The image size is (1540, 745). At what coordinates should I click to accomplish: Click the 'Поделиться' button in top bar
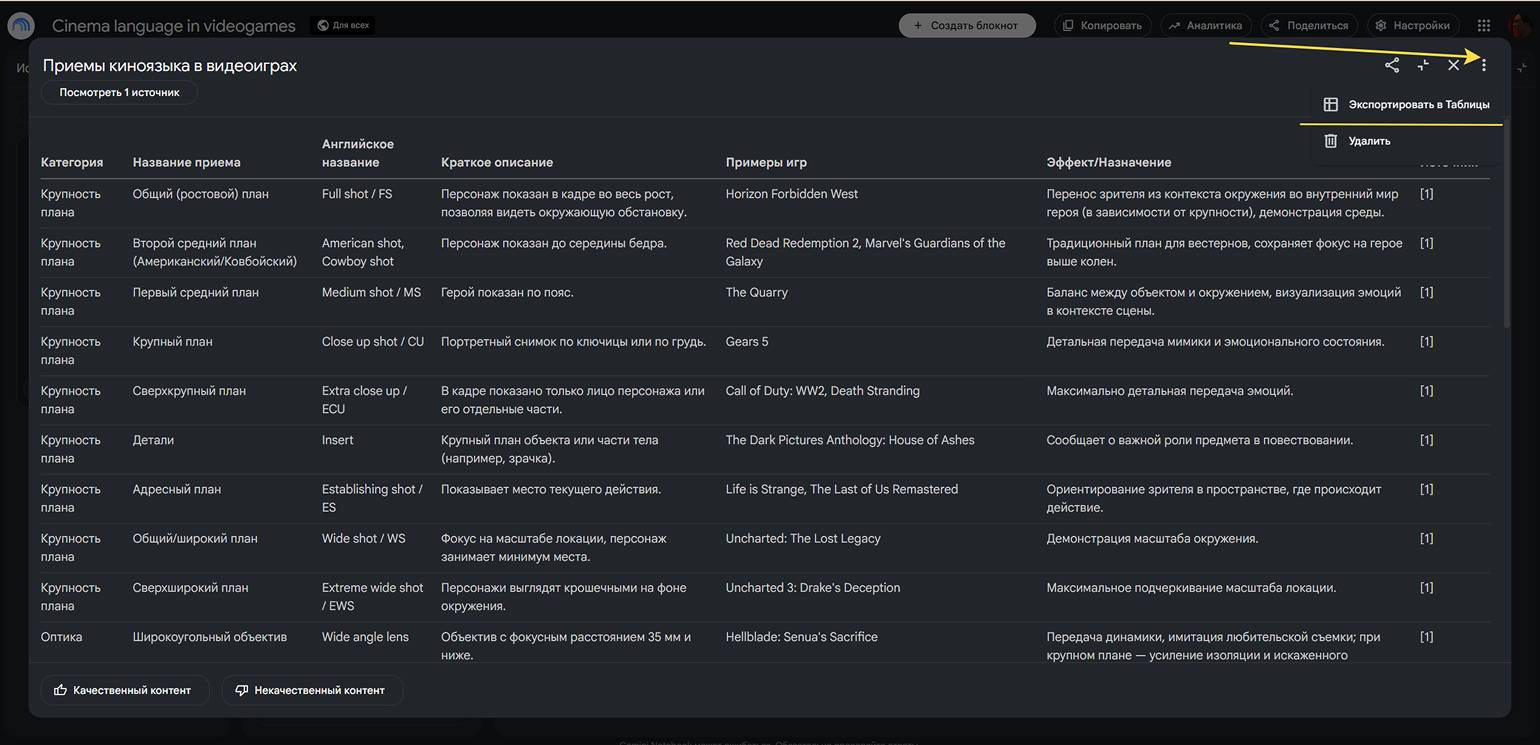(x=1309, y=26)
